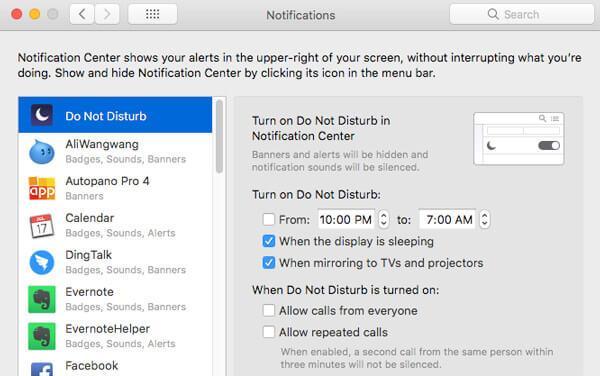Click the Search field

pyautogui.click(x=522, y=15)
